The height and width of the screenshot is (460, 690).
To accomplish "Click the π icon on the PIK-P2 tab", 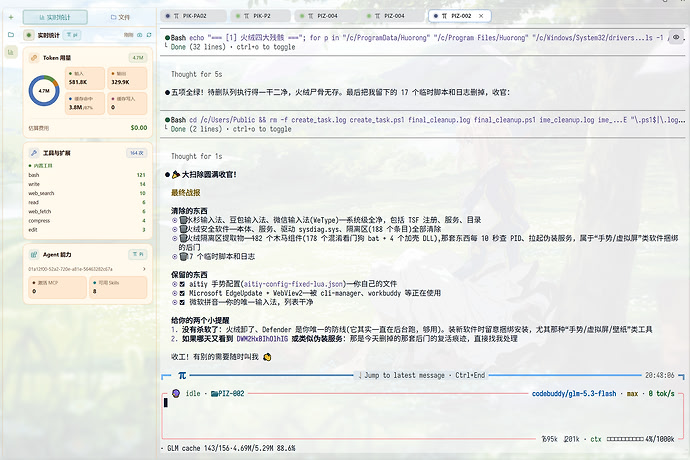I will tap(246, 16).
